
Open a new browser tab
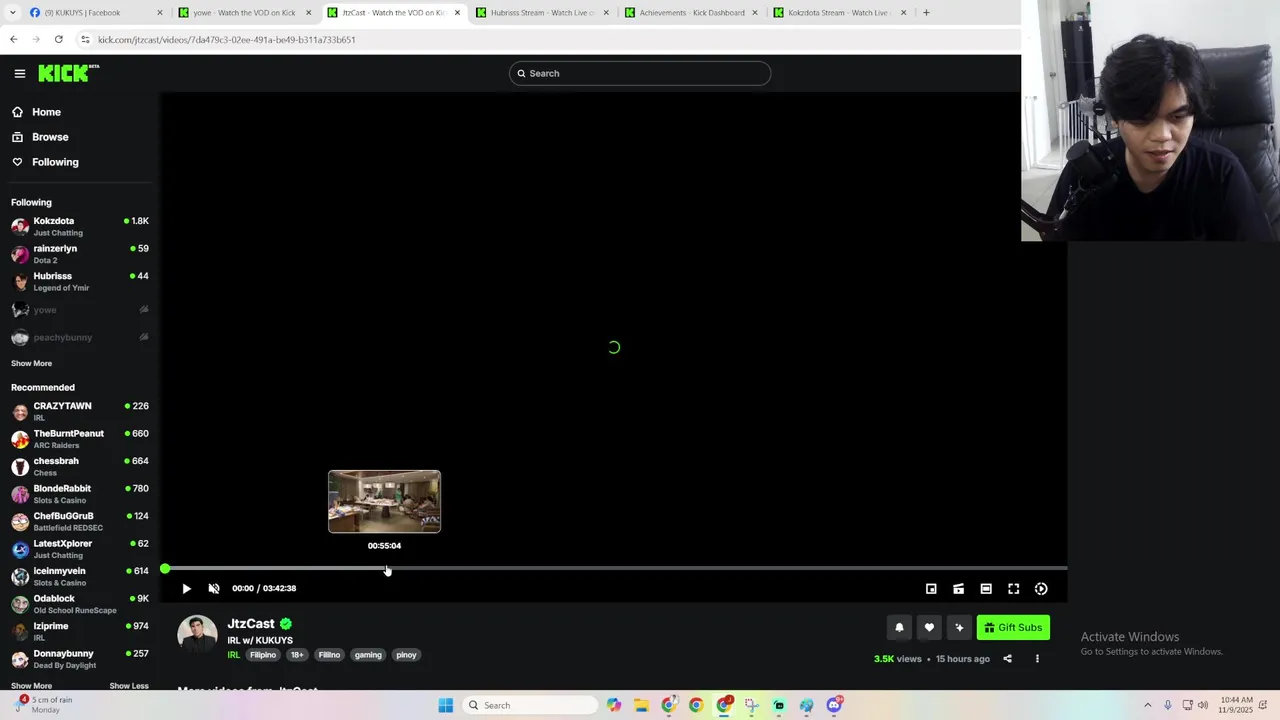(926, 13)
